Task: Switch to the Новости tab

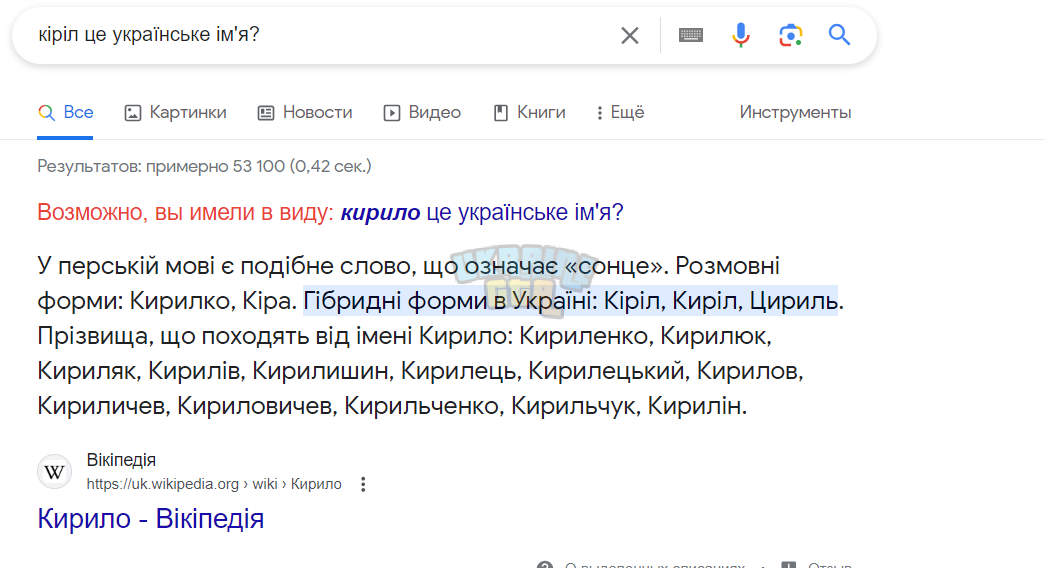Action: click(305, 113)
